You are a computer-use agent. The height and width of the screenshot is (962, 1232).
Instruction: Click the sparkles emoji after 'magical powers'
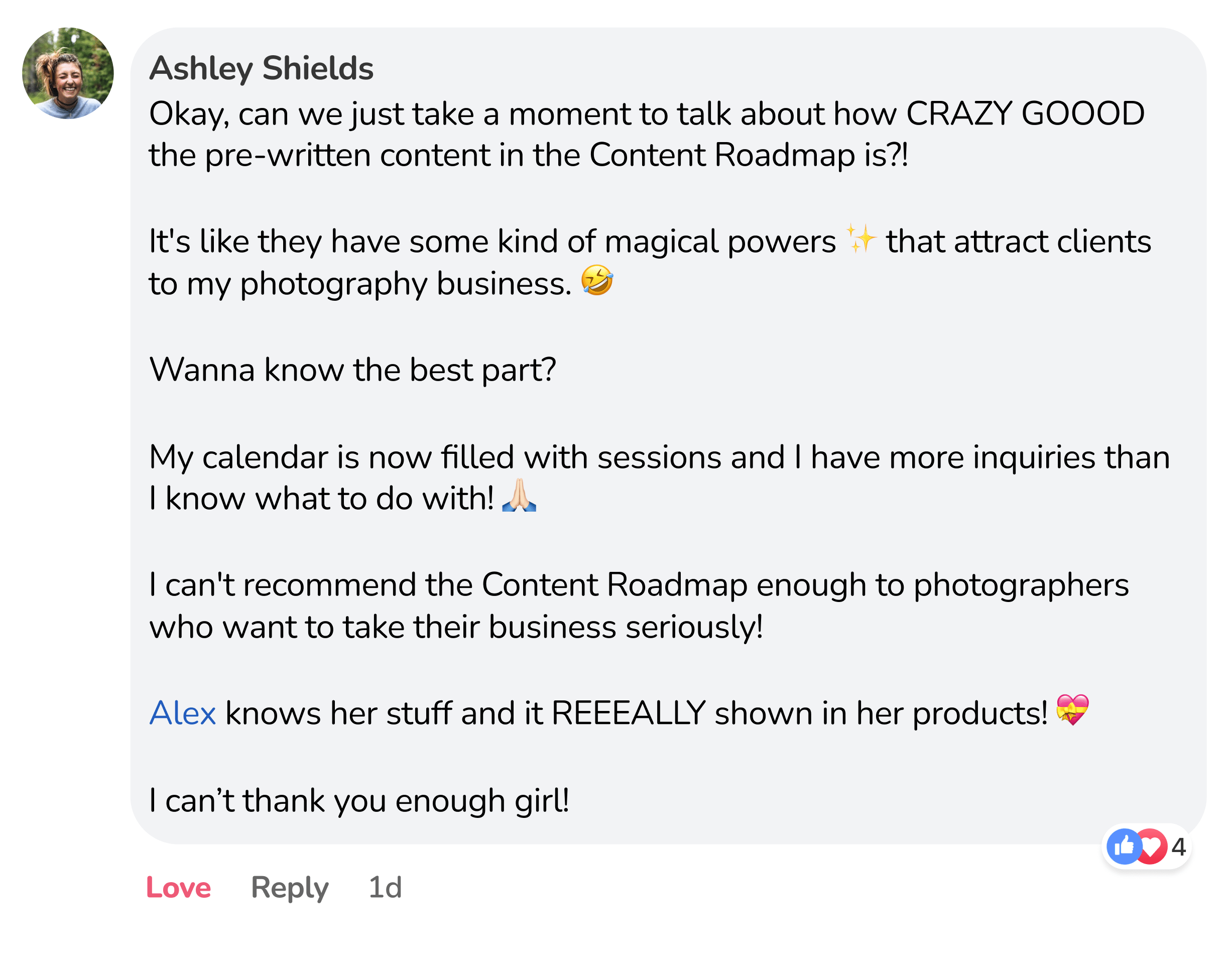pyautogui.click(x=861, y=239)
